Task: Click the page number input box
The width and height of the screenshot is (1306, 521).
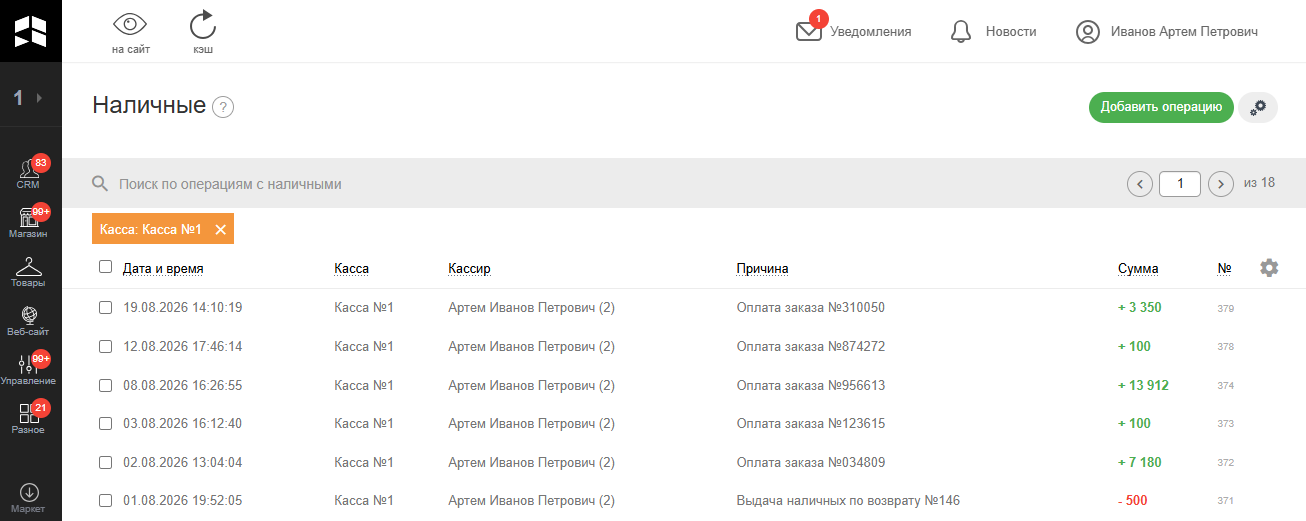Action: pyautogui.click(x=1180, y=184)
